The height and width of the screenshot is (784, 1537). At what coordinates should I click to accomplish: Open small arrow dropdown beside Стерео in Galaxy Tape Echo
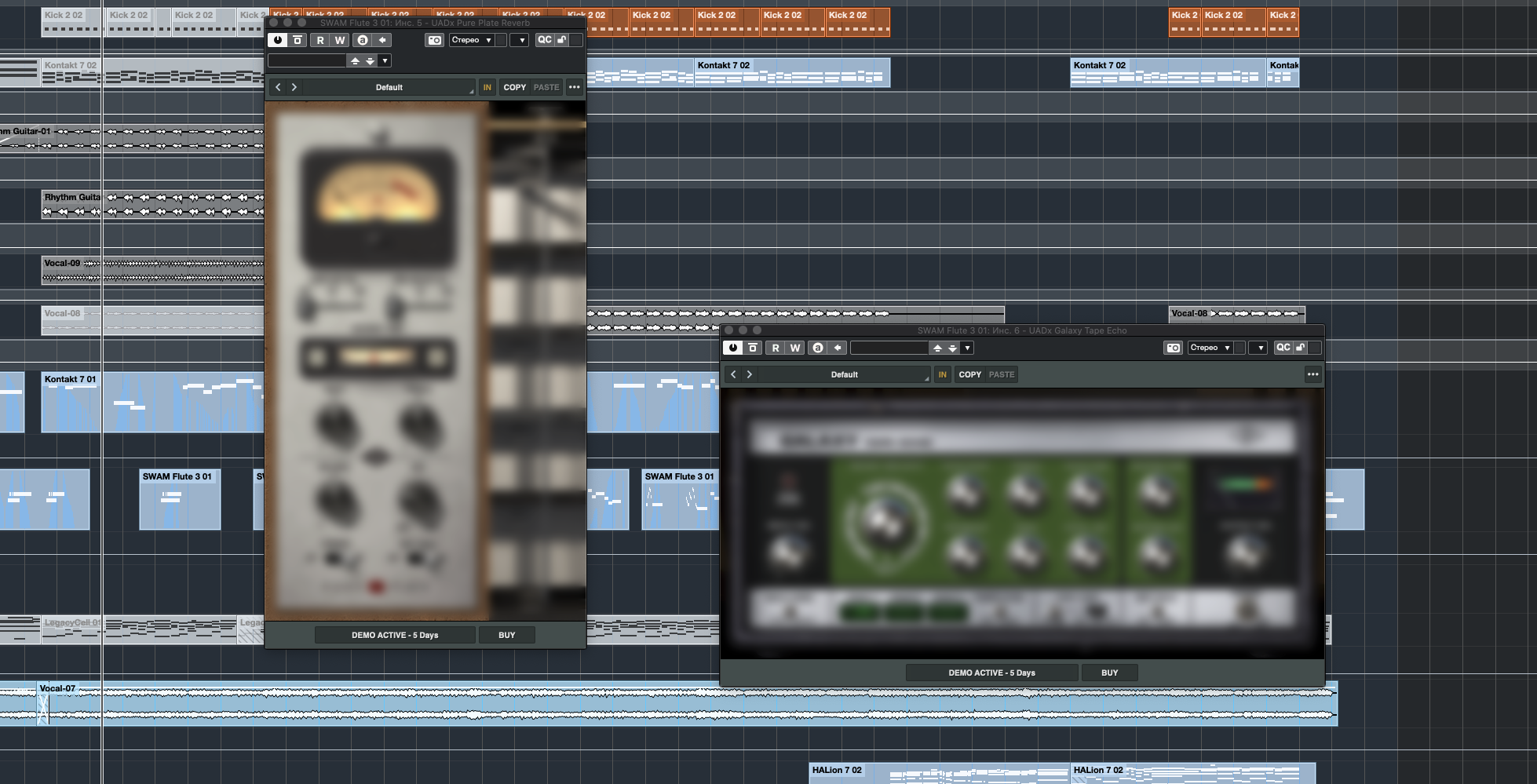[x=1259, y=348]
